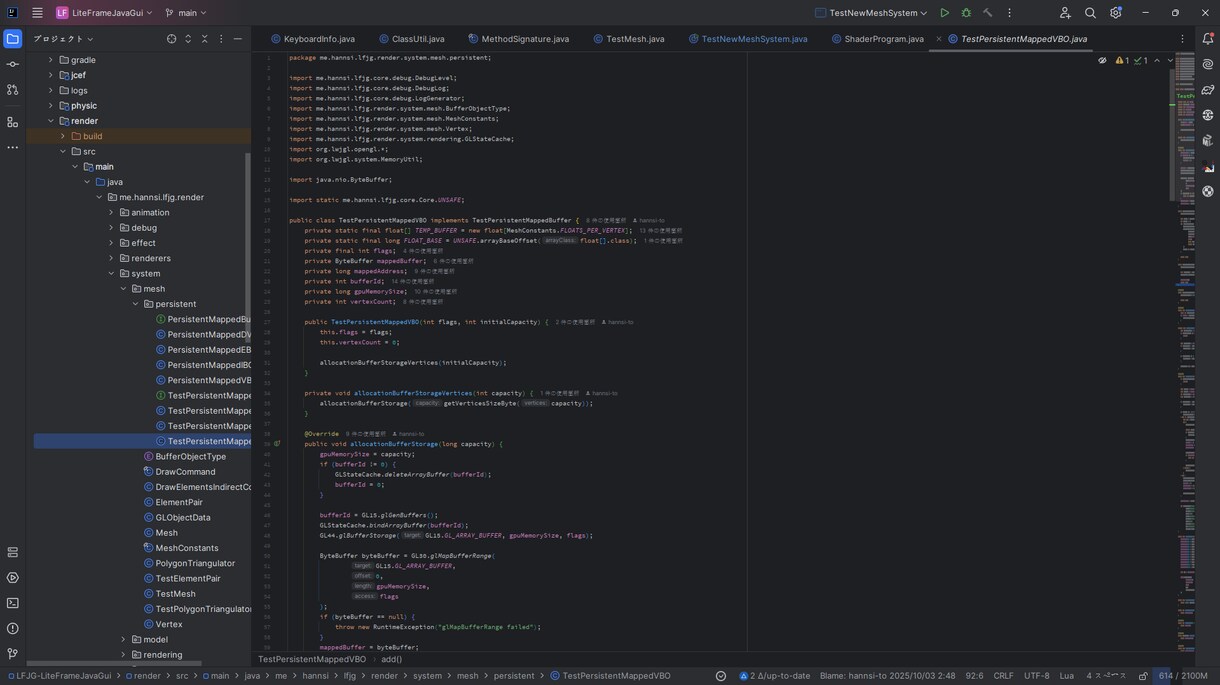The height and width of the screenshot is (685, 1220).
Task: Switch to KeyboardInfo.java tab
Action: click(312, 39)
